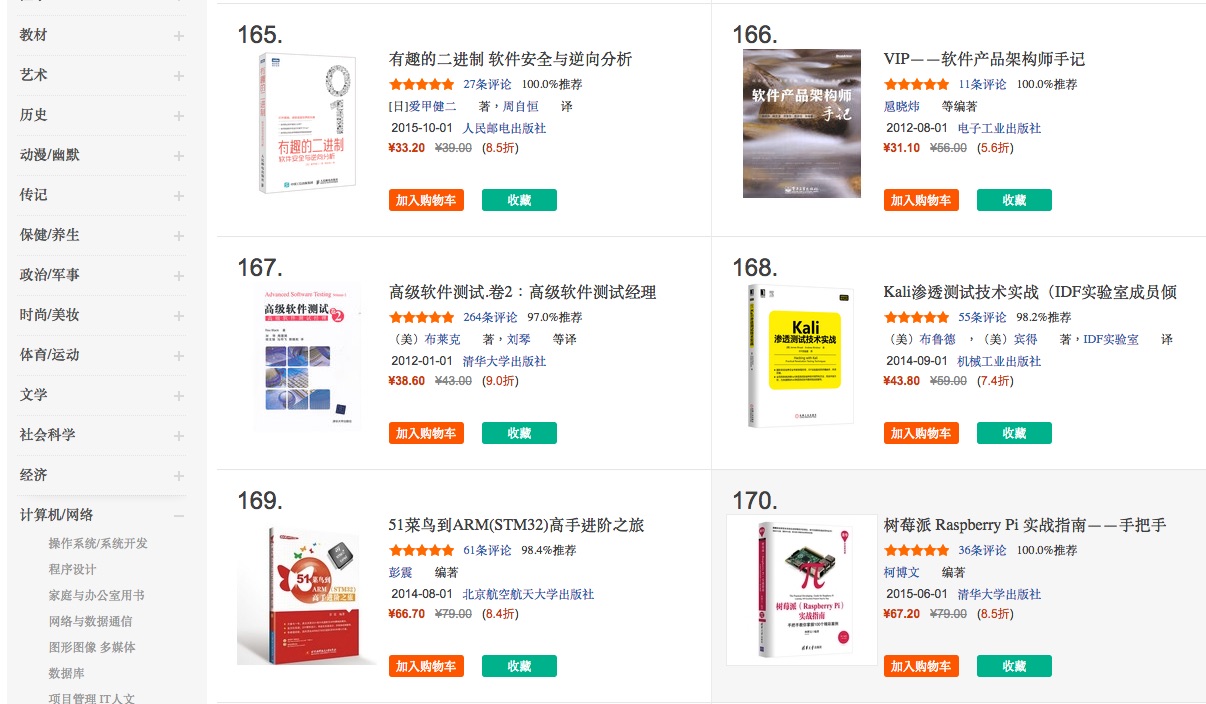Select 数据库 subcategory in sidebar
Viewport: 1206px width, 704px height.
[67, 673]
